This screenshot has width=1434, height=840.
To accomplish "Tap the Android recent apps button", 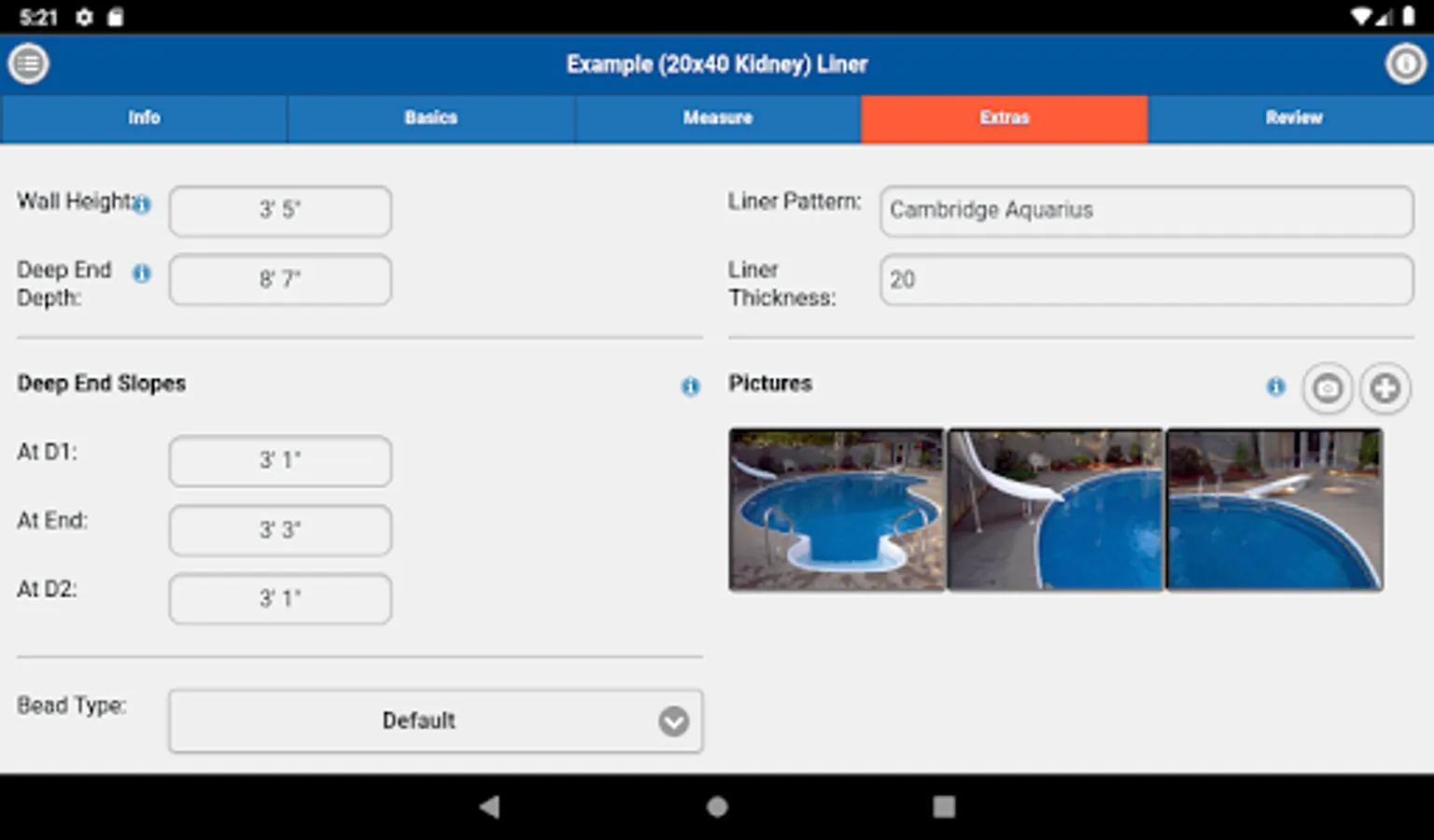I will 944,806.
